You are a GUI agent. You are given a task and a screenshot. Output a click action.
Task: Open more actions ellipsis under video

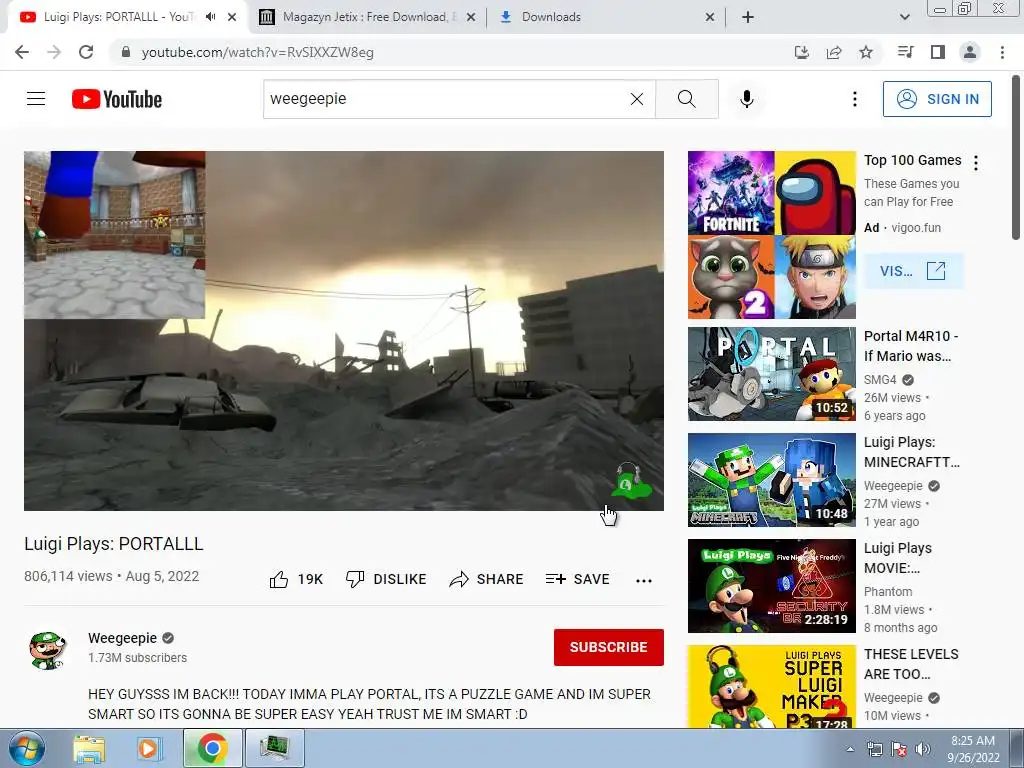tap(644, 580)
